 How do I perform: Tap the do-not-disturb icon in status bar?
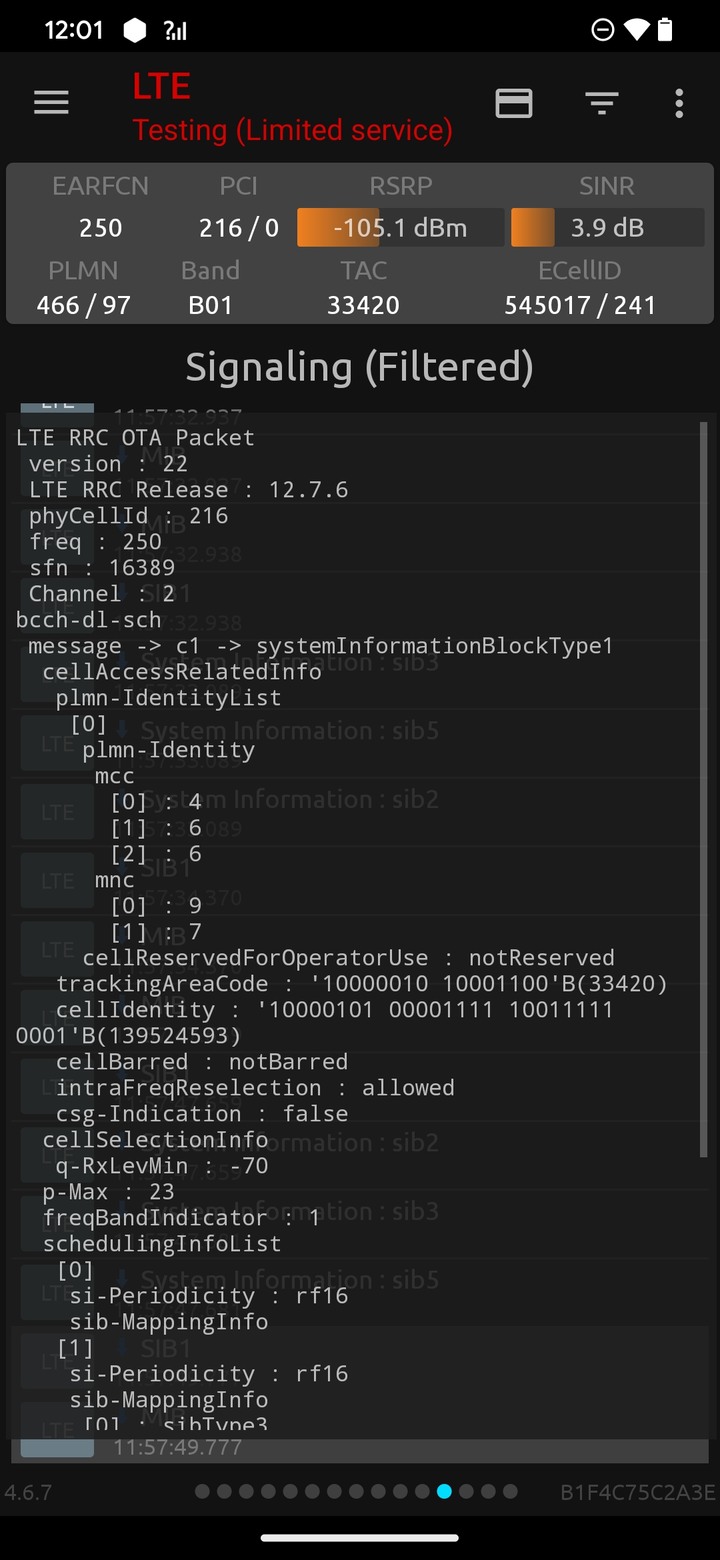602,30
